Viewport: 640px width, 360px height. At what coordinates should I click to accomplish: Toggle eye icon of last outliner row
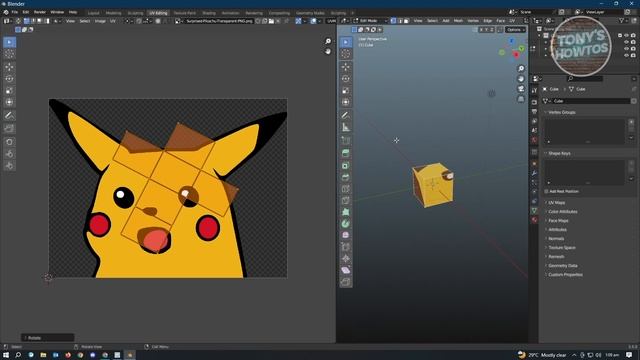(627, 55)
